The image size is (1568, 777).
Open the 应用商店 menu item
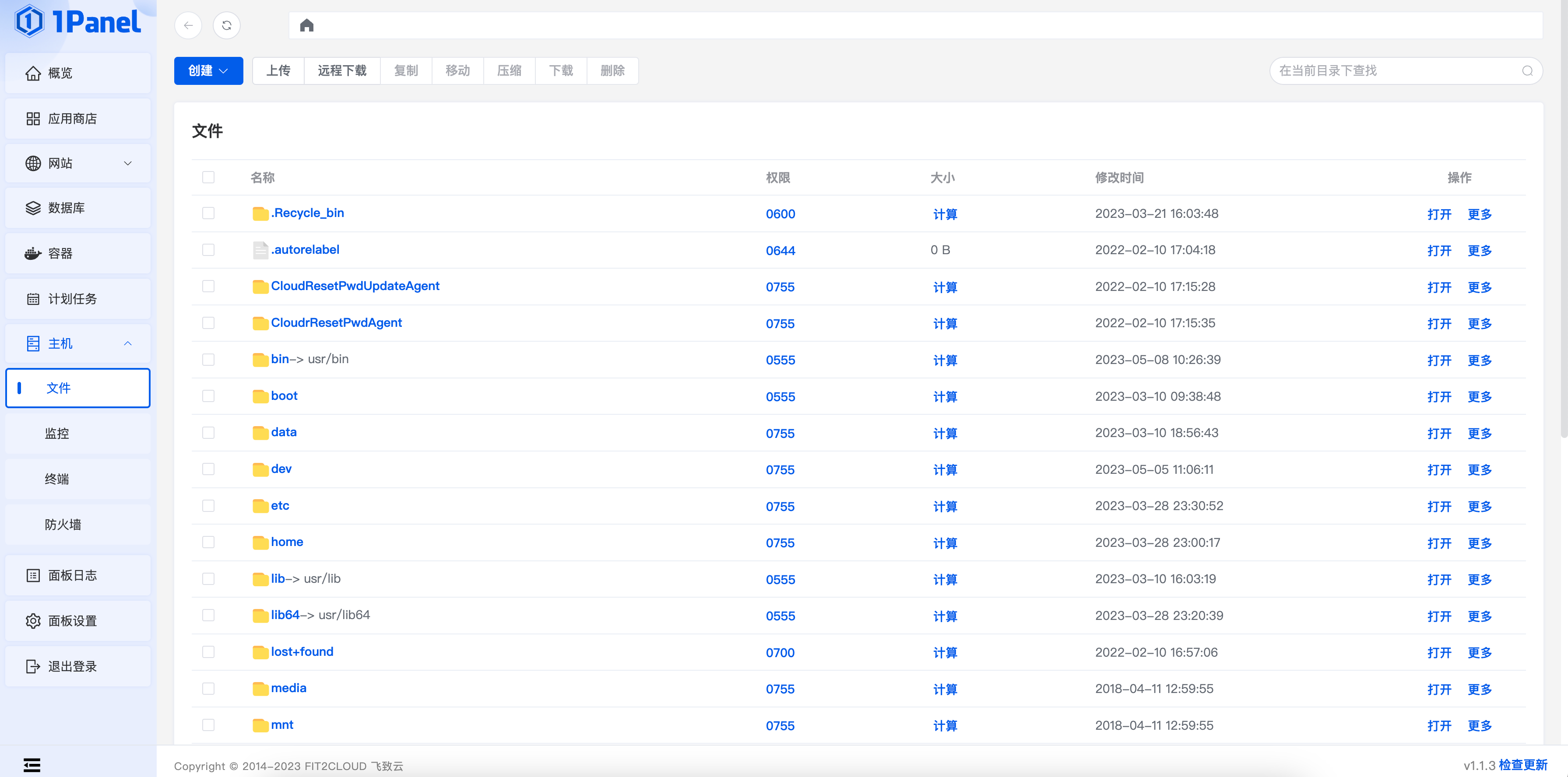click(x=78, y=119)
